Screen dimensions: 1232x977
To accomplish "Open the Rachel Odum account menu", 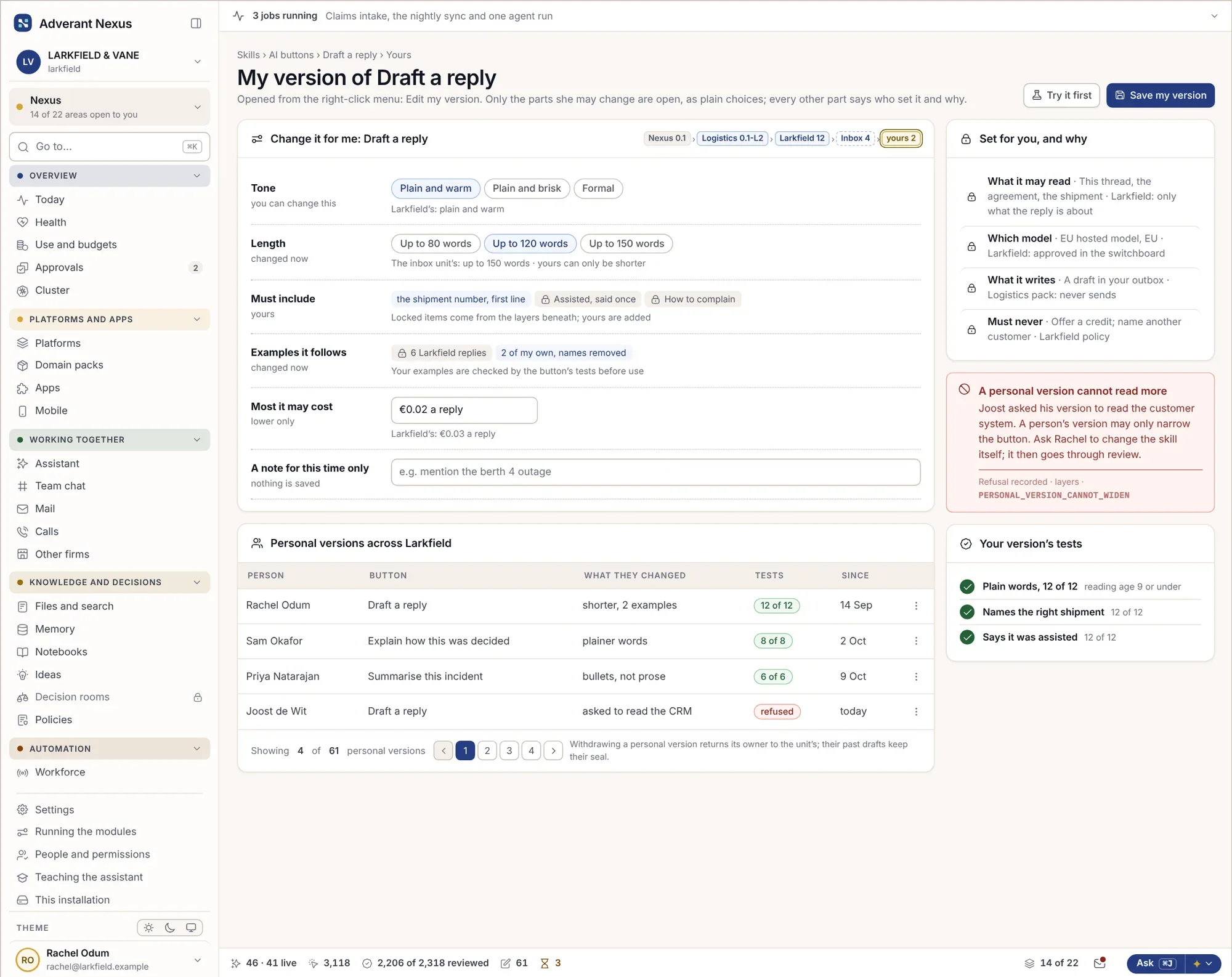I will coord(110,960).
